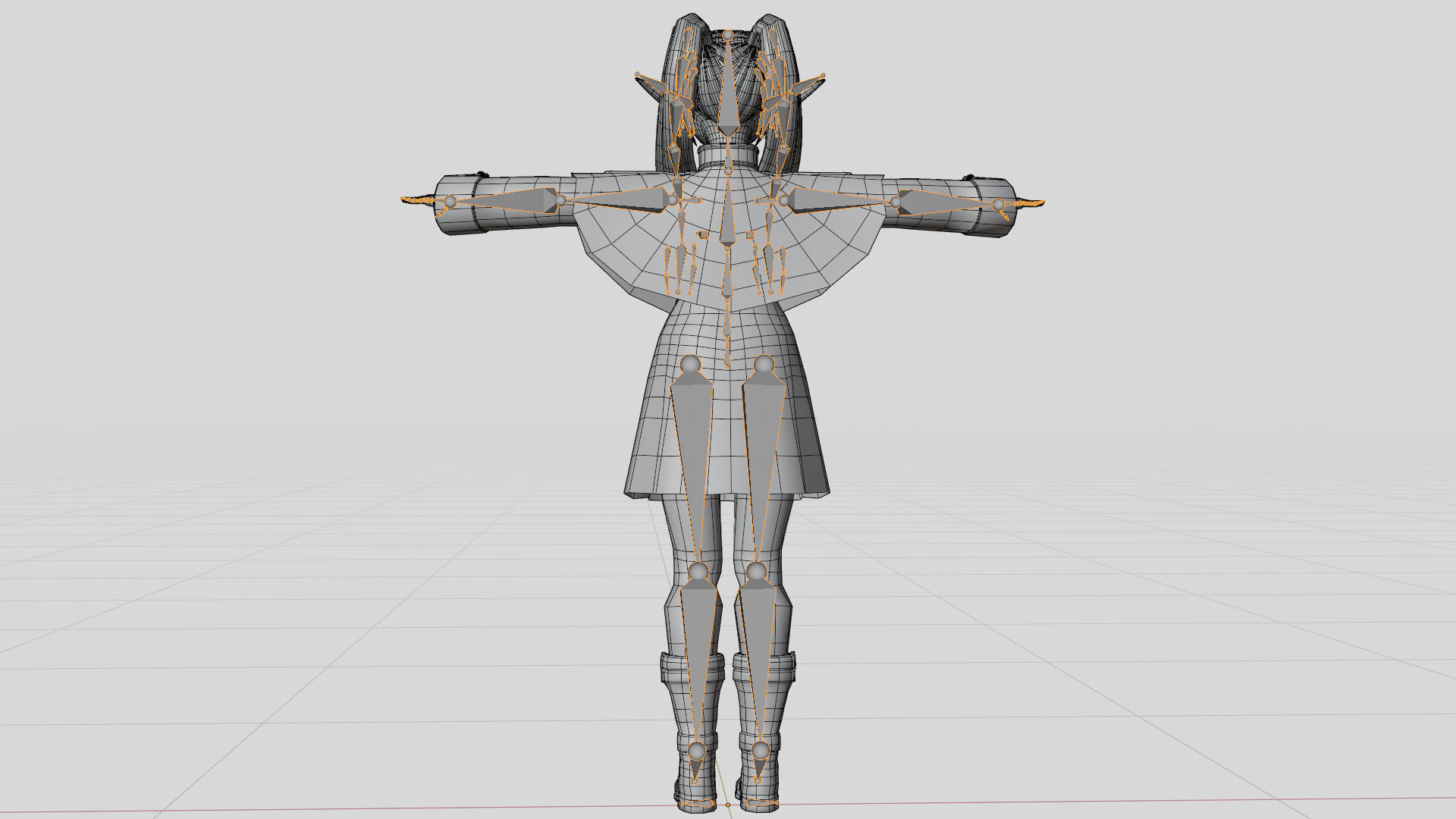Click the armature origin dot between the feet
The image size is (1456, 819).
coord(728,805)
